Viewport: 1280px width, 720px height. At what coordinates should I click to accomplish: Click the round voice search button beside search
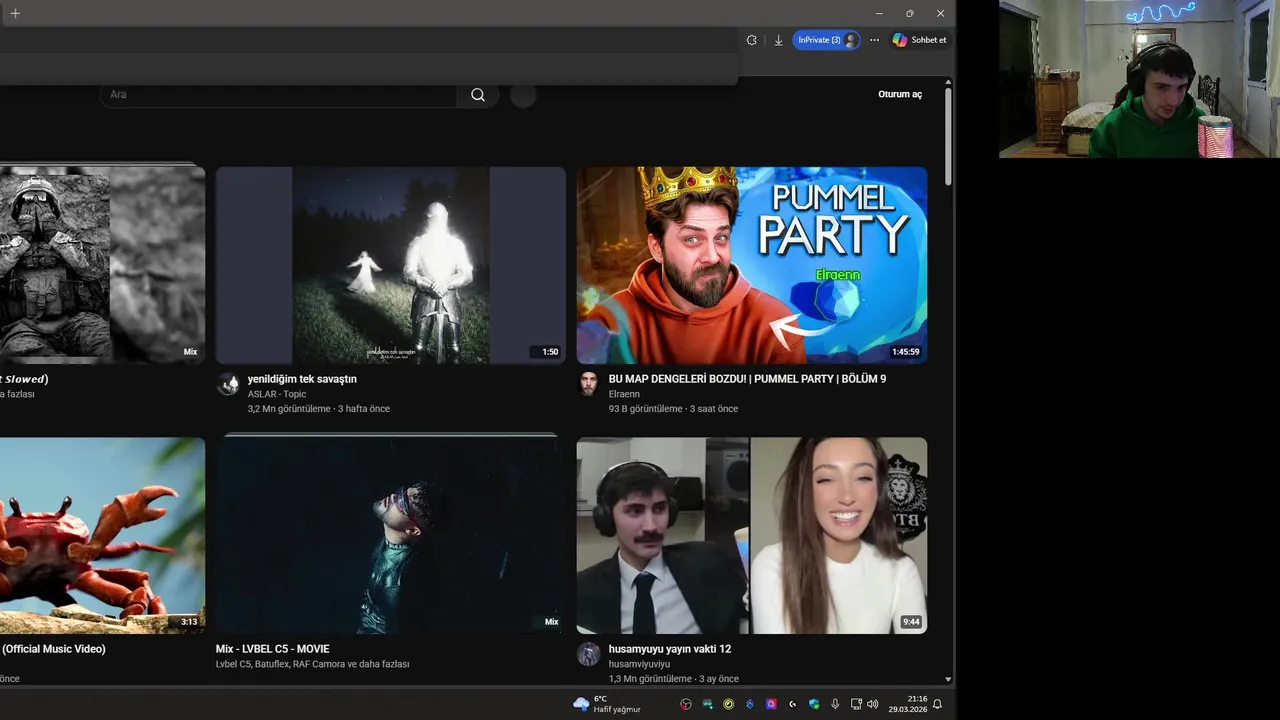coord(523,95)
